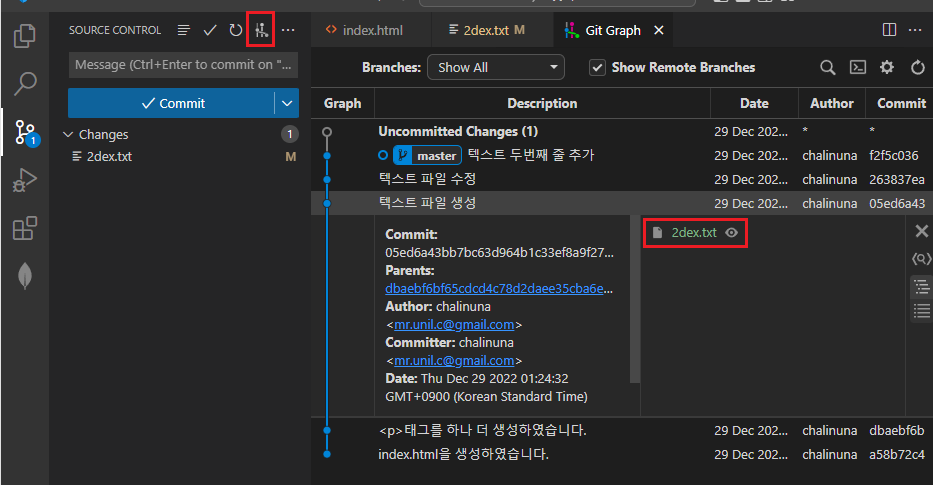Click the commit message input field

[x=183, y=65]
